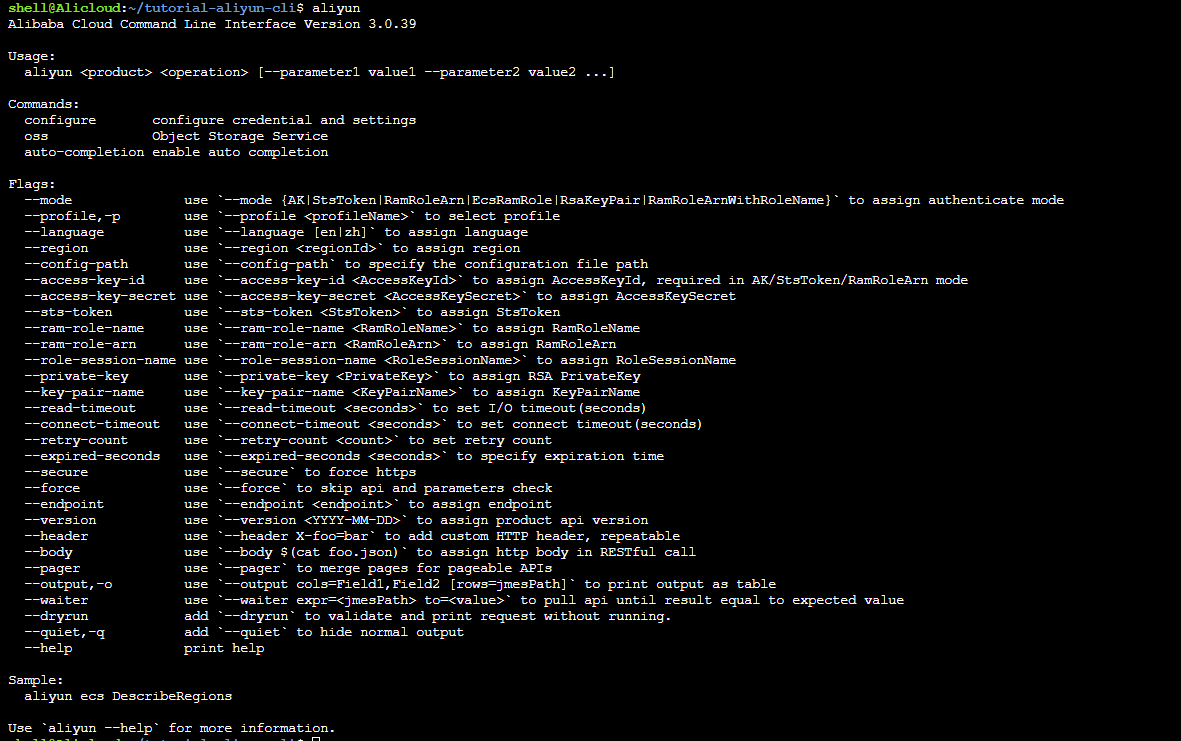The image size is (1181, 741).
Task: Click the '--region' flag name
Action: (x=56, y=248)
